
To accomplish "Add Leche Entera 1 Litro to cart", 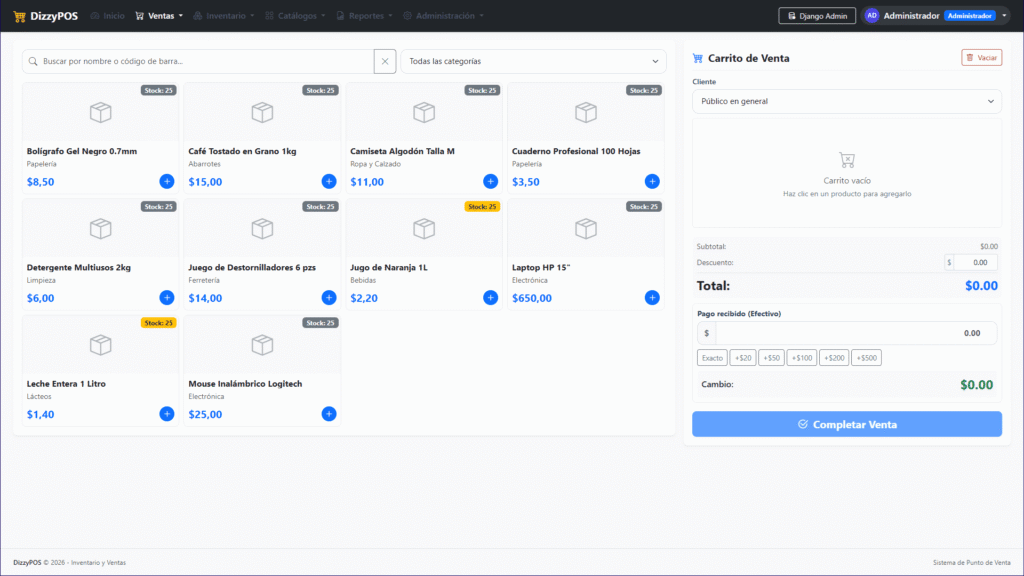I will pyautogui.click(x=167, y=414).
